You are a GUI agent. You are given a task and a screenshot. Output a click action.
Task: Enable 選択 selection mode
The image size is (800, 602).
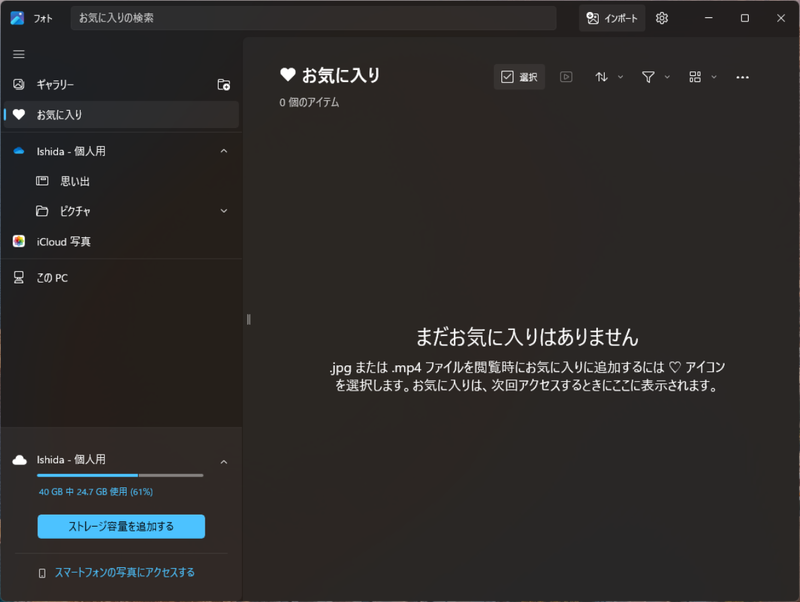519,76
